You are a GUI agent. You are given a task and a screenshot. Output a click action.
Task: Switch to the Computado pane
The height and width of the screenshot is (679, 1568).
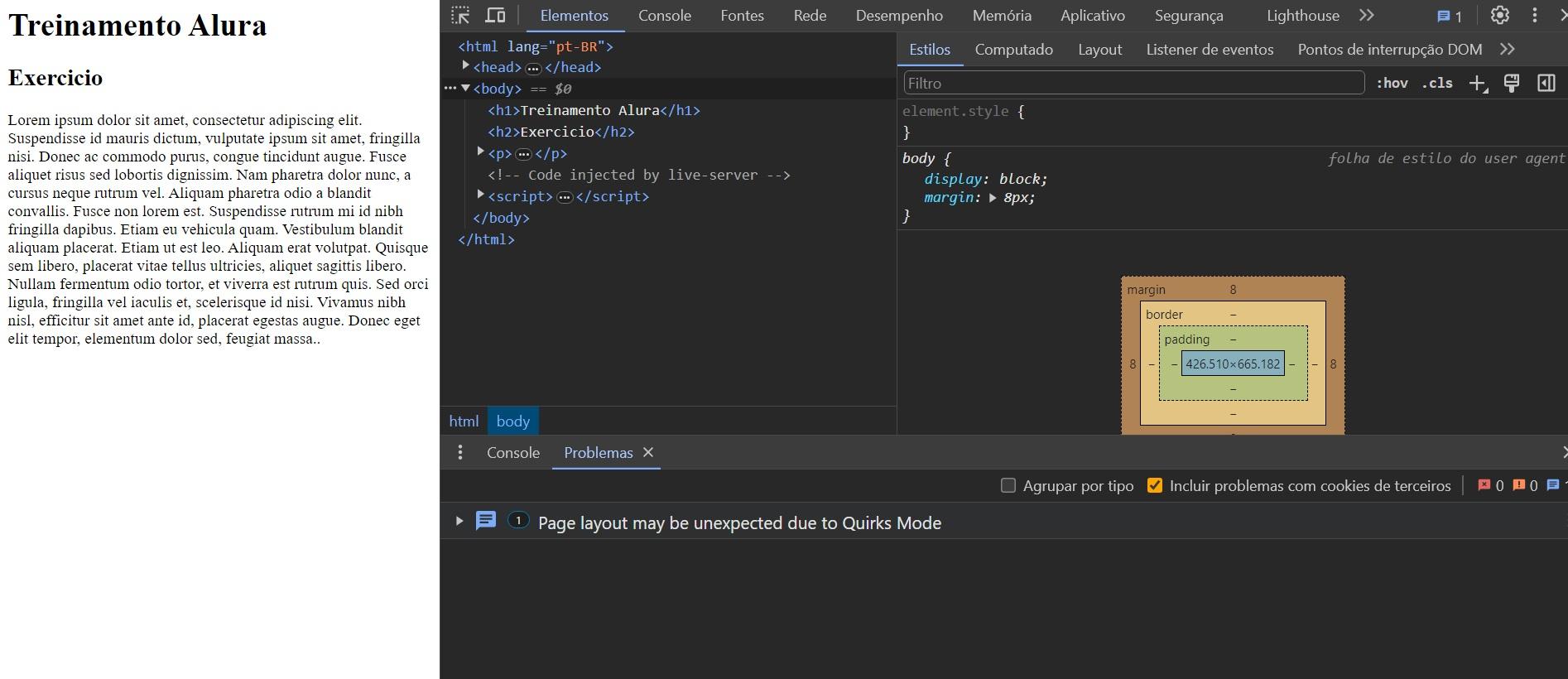click(1014, 50)
